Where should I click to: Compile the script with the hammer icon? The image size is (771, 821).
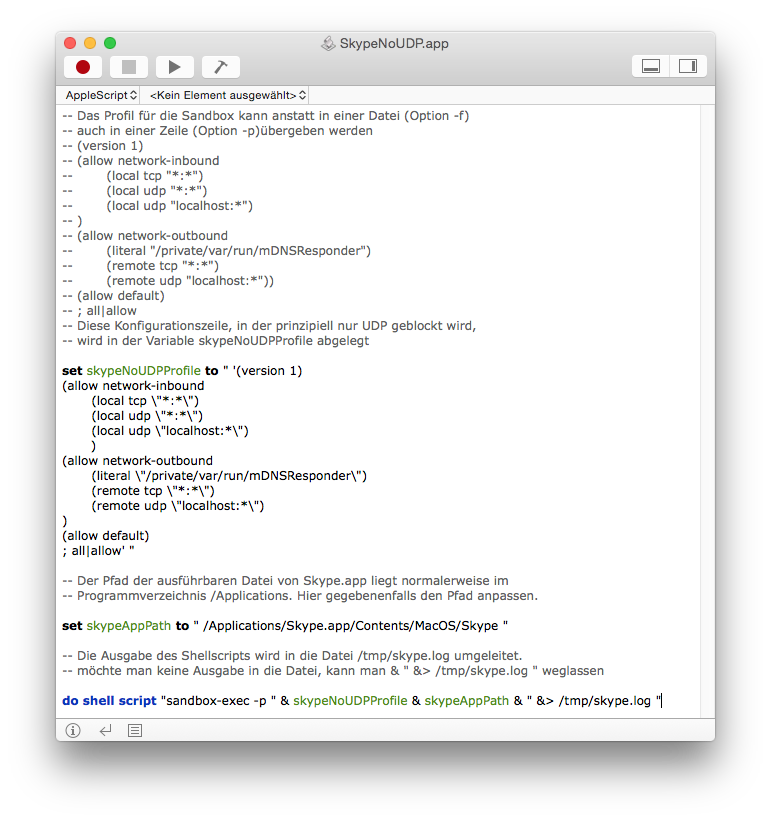[x=221, y=67]
